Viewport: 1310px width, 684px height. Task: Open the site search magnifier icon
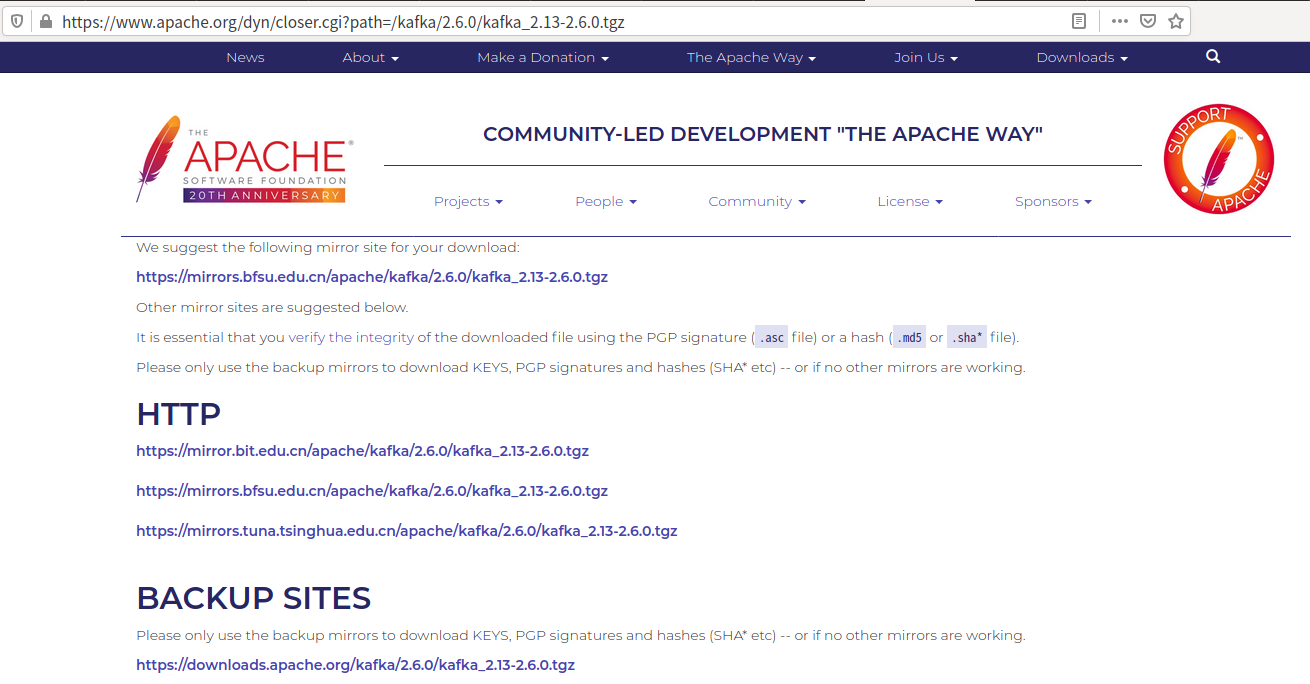pos(1213,57)
